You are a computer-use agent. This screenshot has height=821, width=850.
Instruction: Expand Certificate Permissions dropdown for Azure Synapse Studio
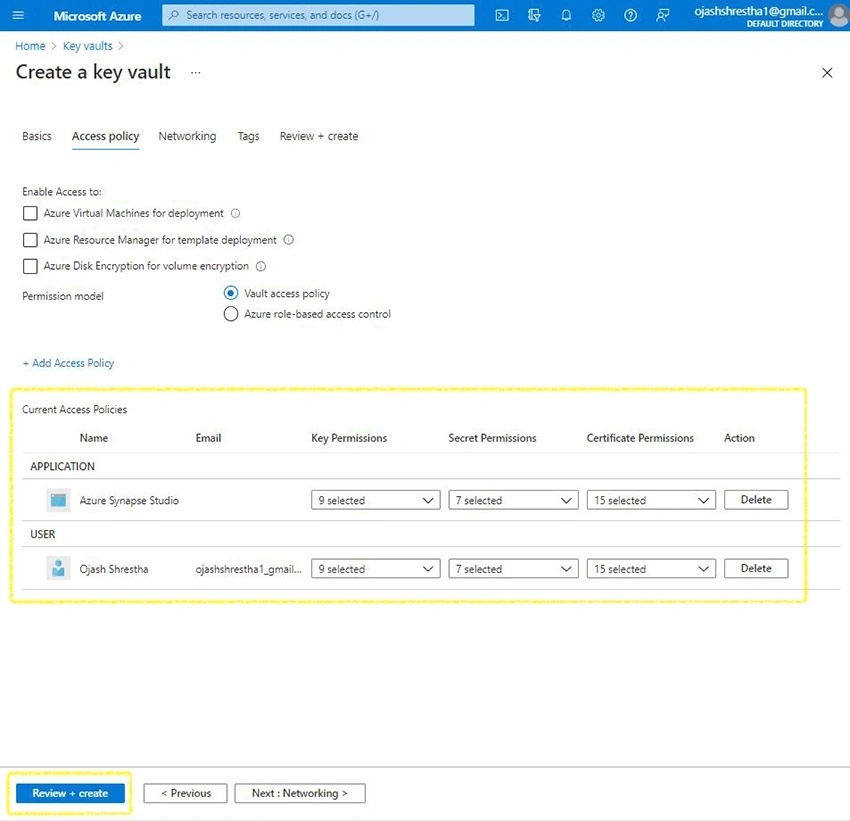click(x=651, y=500)
